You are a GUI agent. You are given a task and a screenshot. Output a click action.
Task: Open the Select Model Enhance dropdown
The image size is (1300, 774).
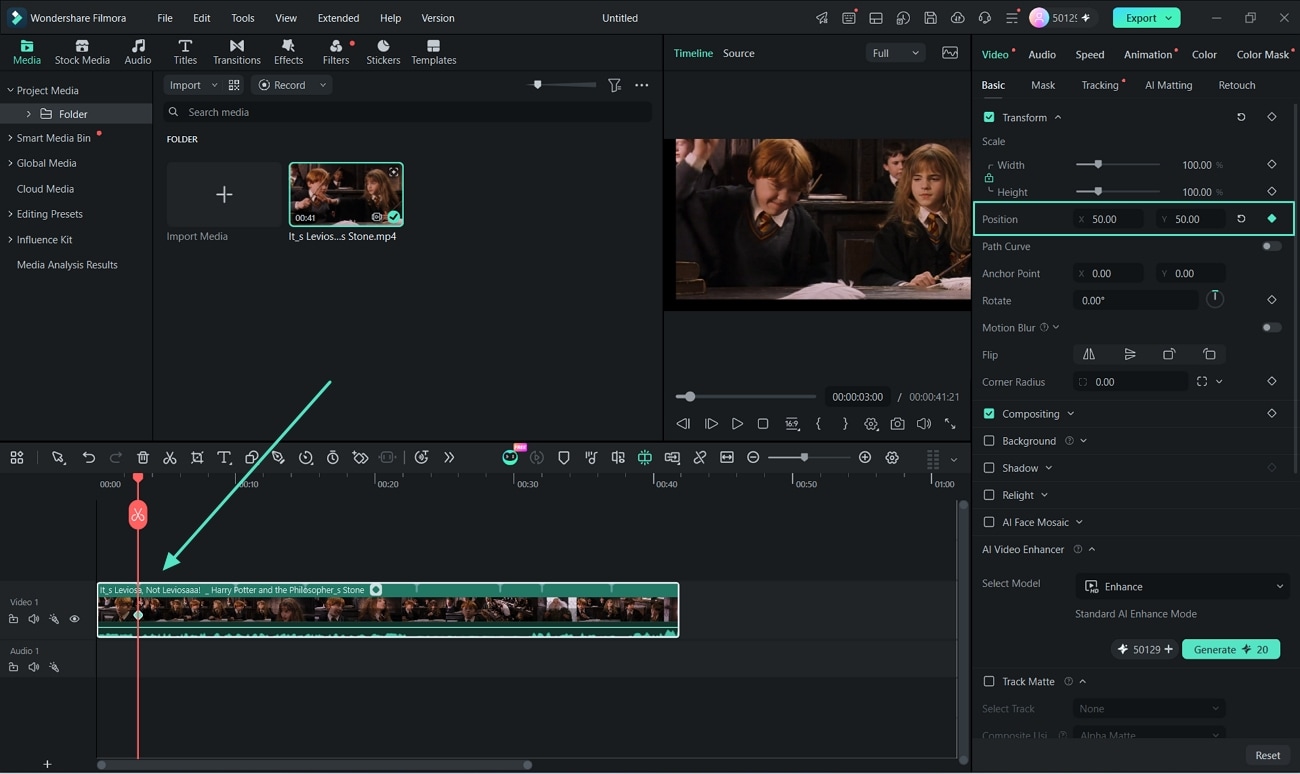1182,586
